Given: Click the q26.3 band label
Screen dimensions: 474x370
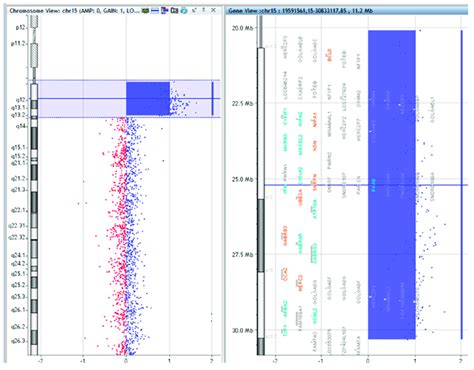Looking at the screenshot, I should (19, 341).
